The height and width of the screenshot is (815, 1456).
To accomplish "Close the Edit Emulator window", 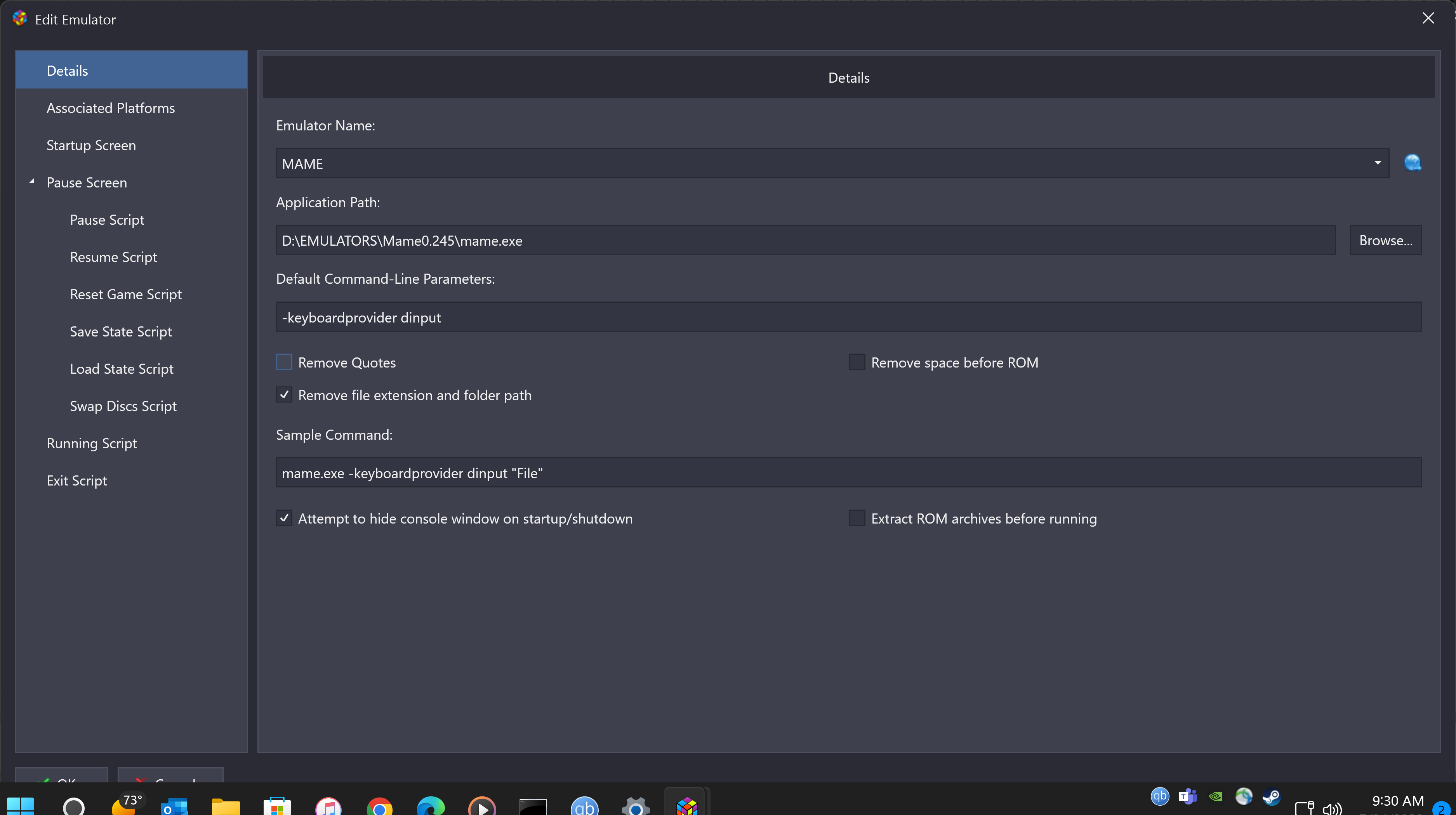I will tap(1428, 18).
